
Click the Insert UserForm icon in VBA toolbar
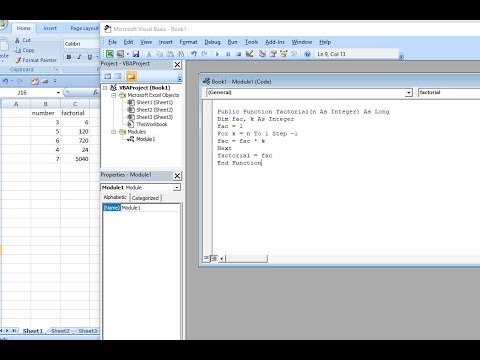(120, 54)
